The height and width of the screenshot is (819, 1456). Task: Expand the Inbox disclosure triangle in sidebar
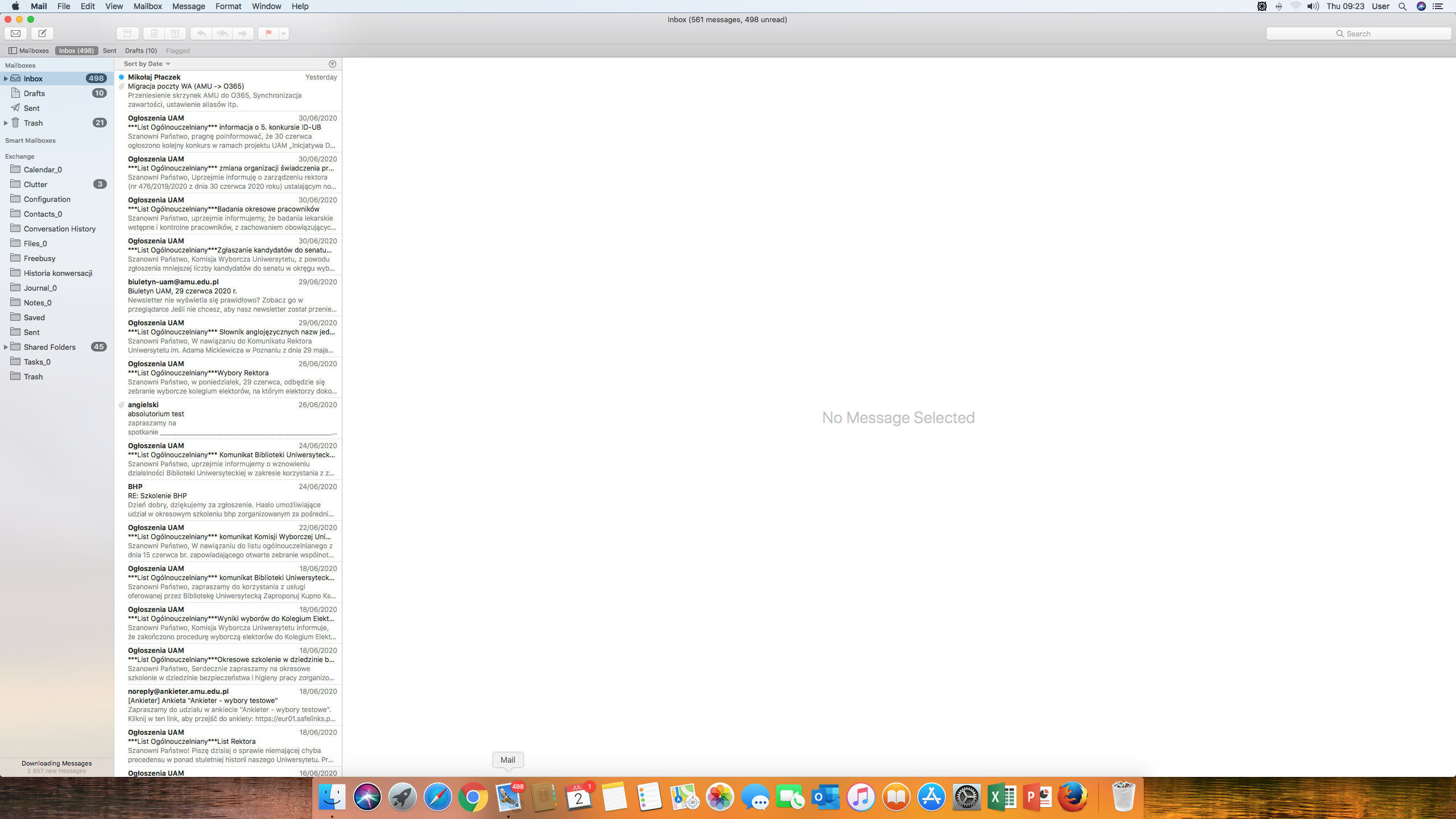click(x=6, y=78)
